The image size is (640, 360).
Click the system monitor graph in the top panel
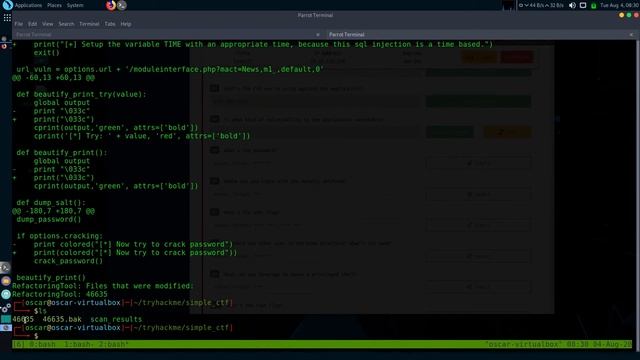(509, 5)
